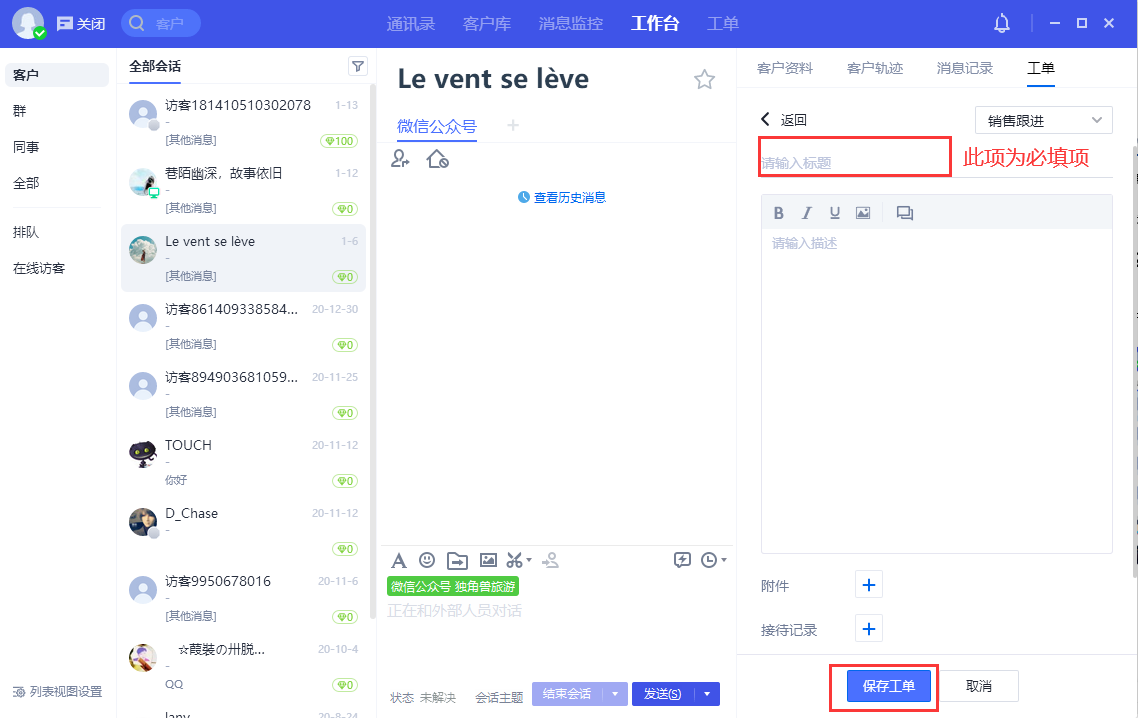Click the D_Chase contact avatar
The image size is (1138, 718).
click(143, 522)
